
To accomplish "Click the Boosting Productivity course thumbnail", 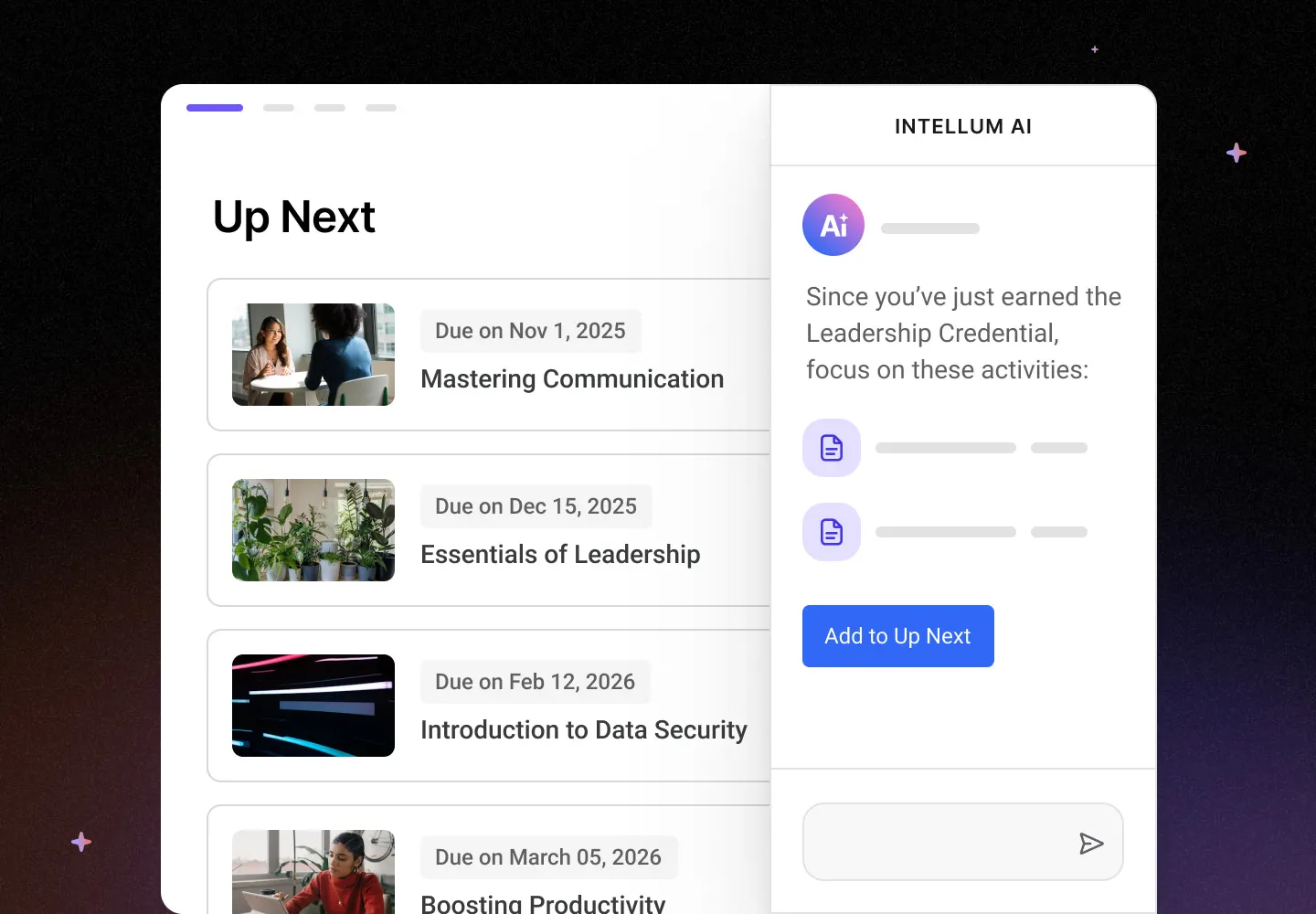I will 313,873.
